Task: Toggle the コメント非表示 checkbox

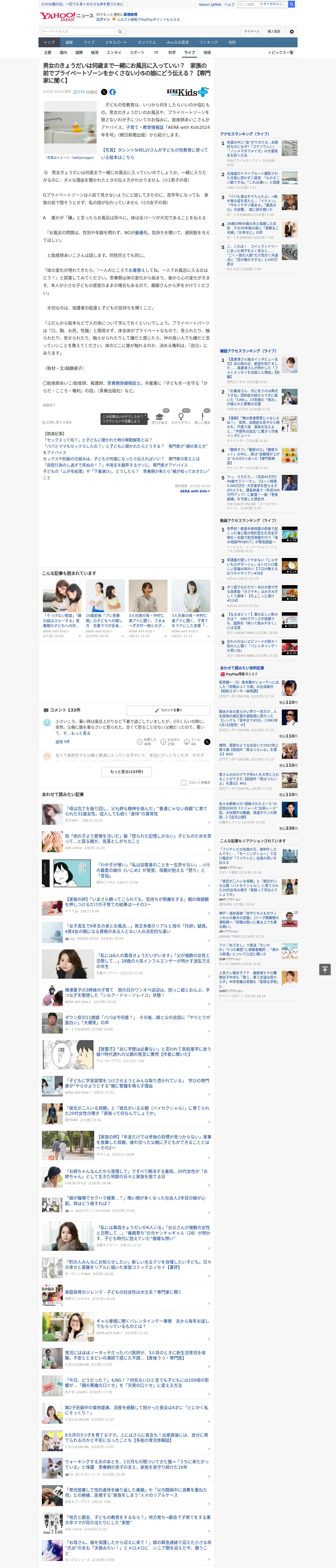Action: tap(183, 782)
